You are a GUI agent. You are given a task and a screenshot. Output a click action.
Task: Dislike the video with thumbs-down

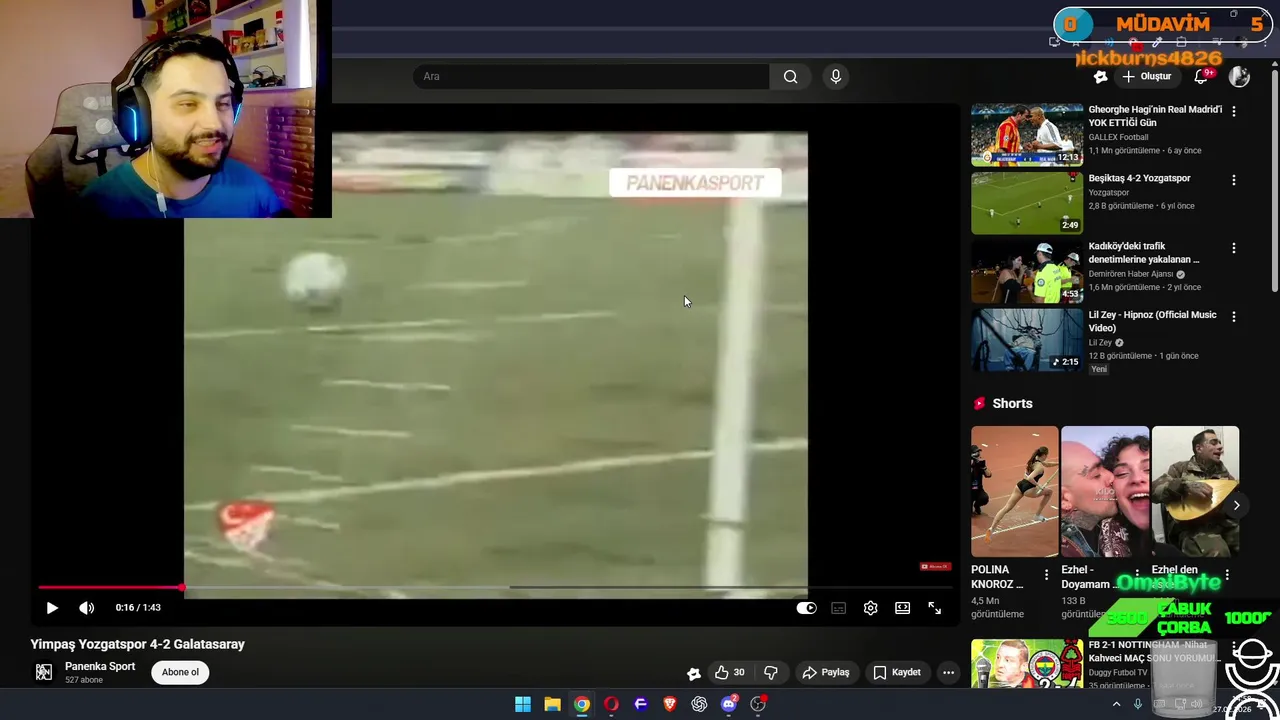pos(771,673)
